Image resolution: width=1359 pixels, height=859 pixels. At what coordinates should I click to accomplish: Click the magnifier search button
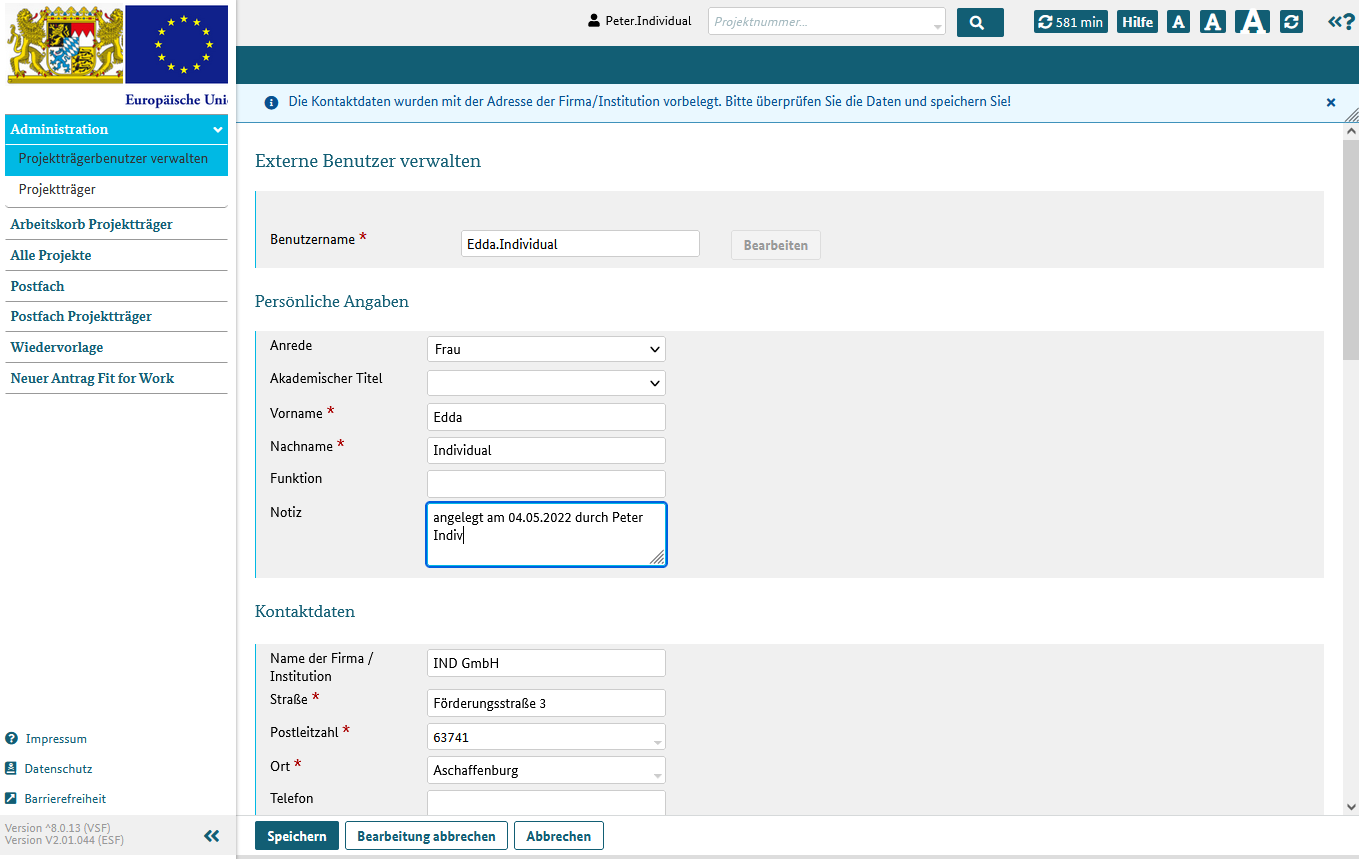click(x=979, y=22)
